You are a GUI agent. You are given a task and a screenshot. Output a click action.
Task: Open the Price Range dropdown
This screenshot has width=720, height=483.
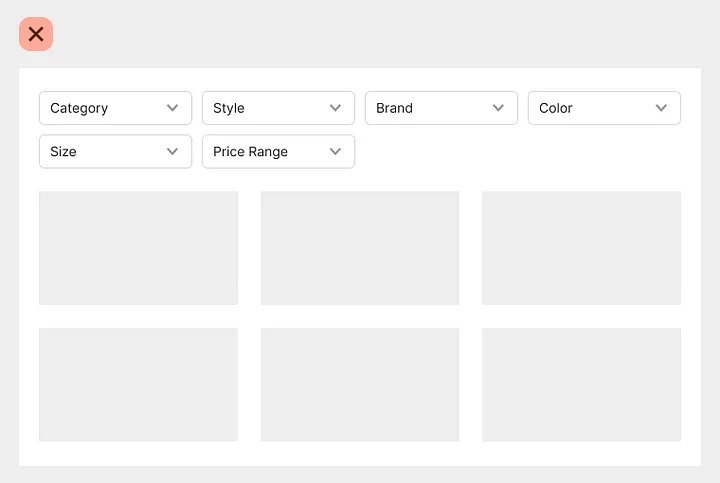click(x=278, y=152)
